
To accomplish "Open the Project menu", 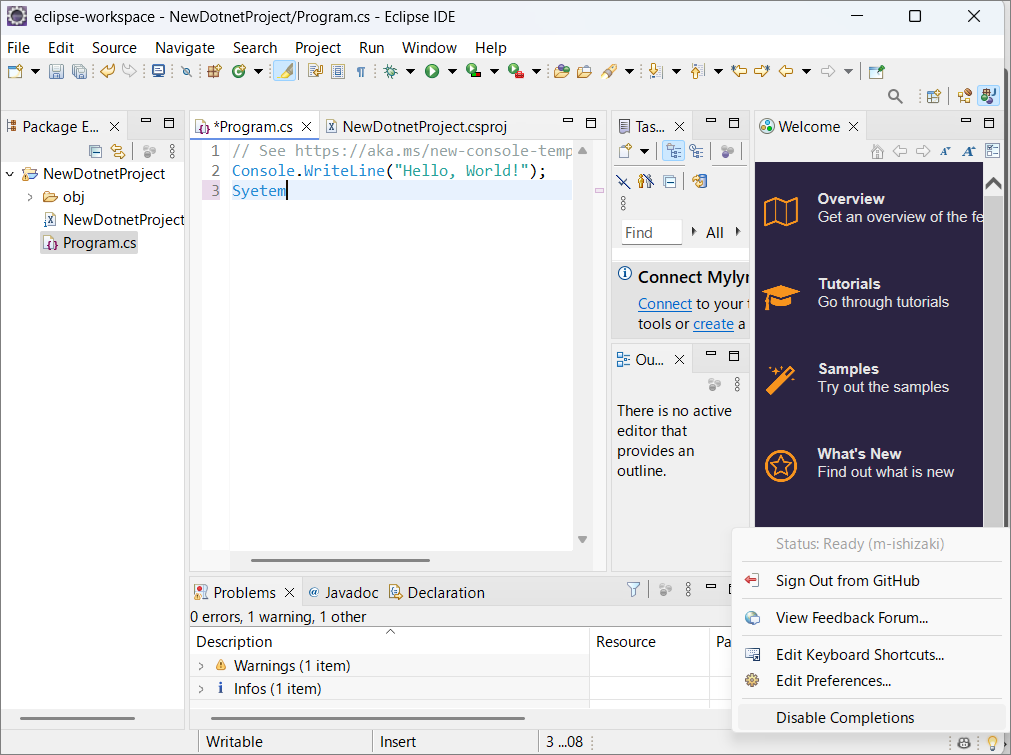I will click(x=318, y=48).
